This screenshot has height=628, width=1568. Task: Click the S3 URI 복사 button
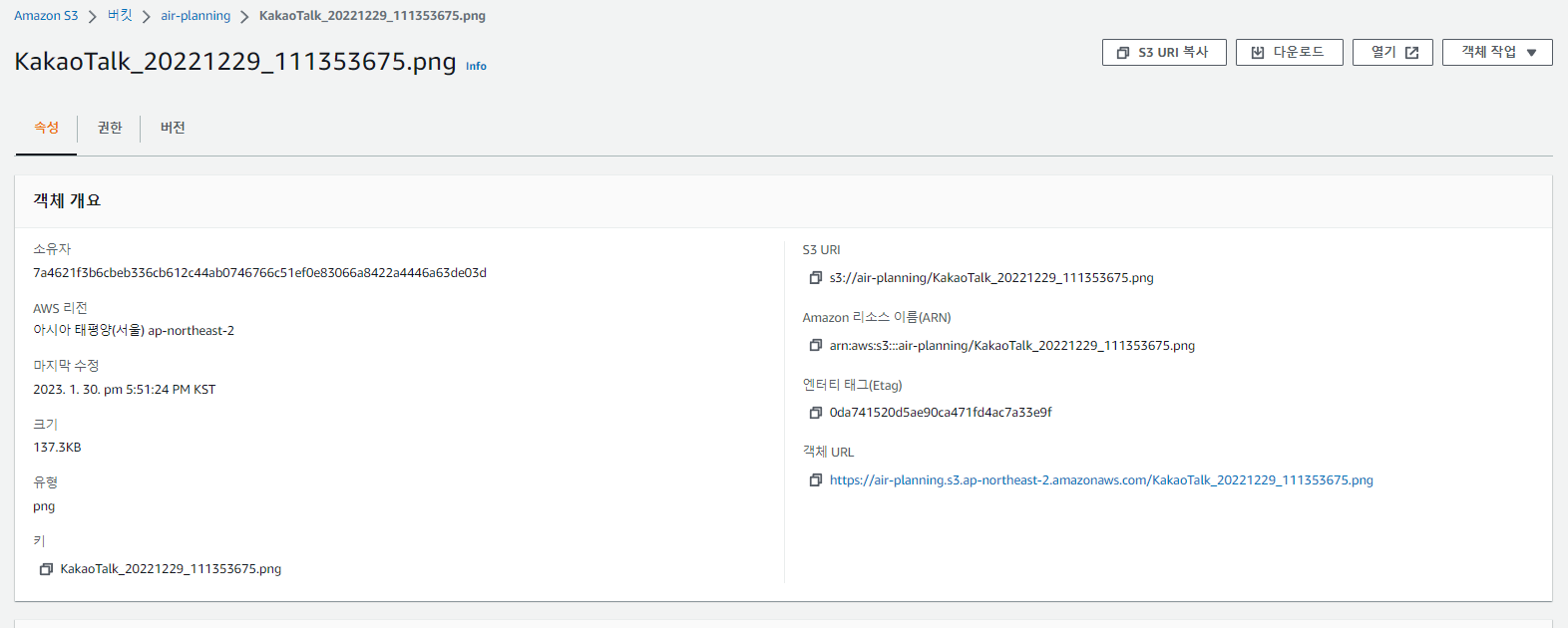[1164, 52]
